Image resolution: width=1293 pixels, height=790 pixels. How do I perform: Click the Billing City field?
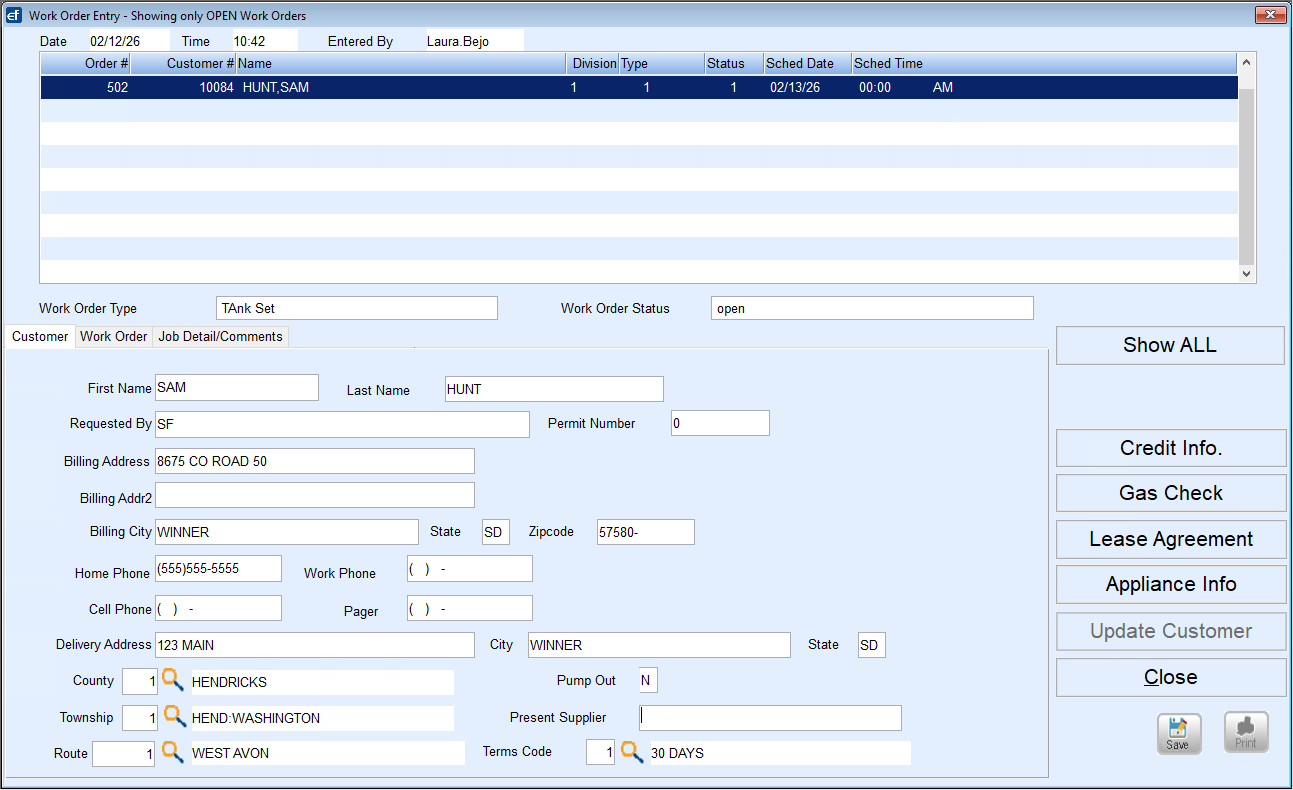(287, 532)
